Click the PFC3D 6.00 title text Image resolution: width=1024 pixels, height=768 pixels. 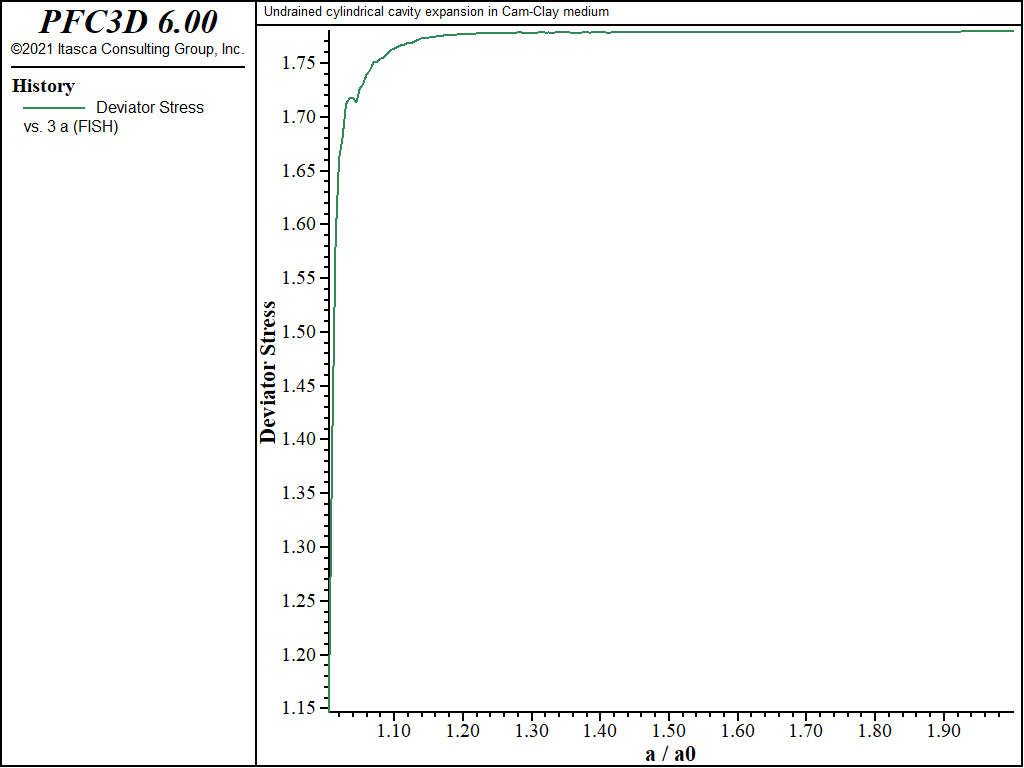pyautogui.click(x=128, y=22)
